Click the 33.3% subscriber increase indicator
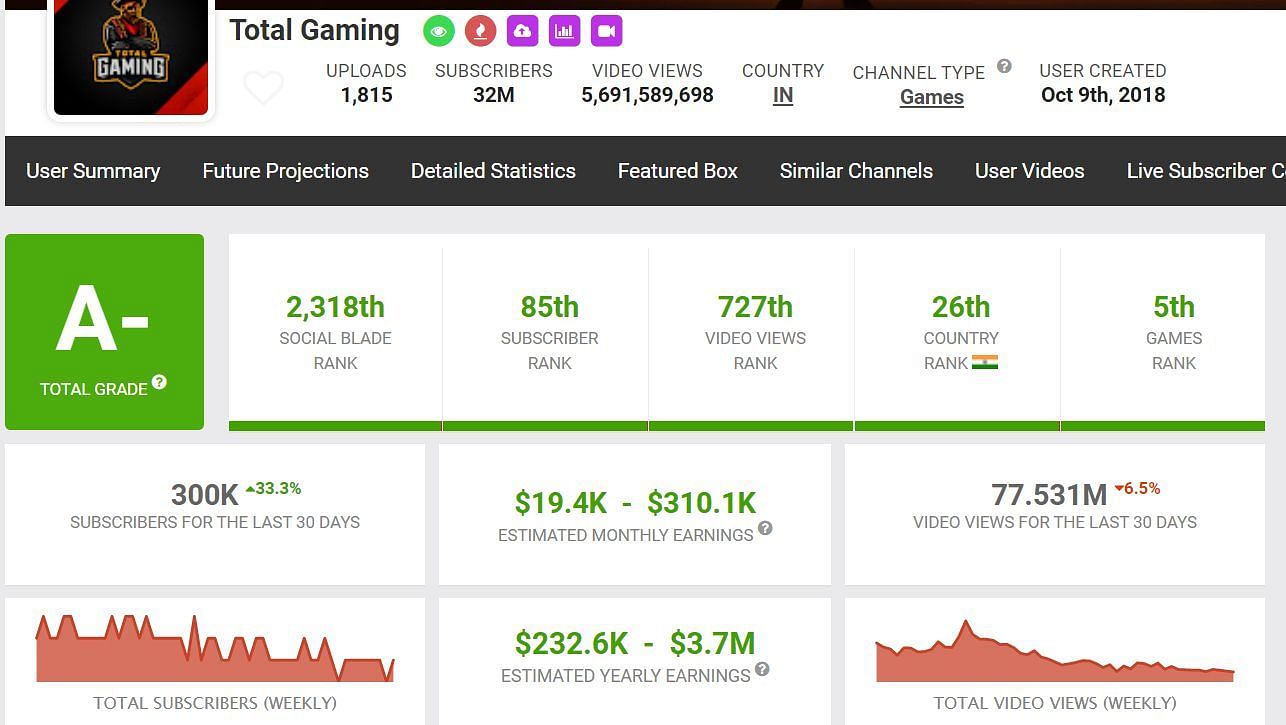Image resolution: width=1286 pixels, height=725 pixels. 273,489
